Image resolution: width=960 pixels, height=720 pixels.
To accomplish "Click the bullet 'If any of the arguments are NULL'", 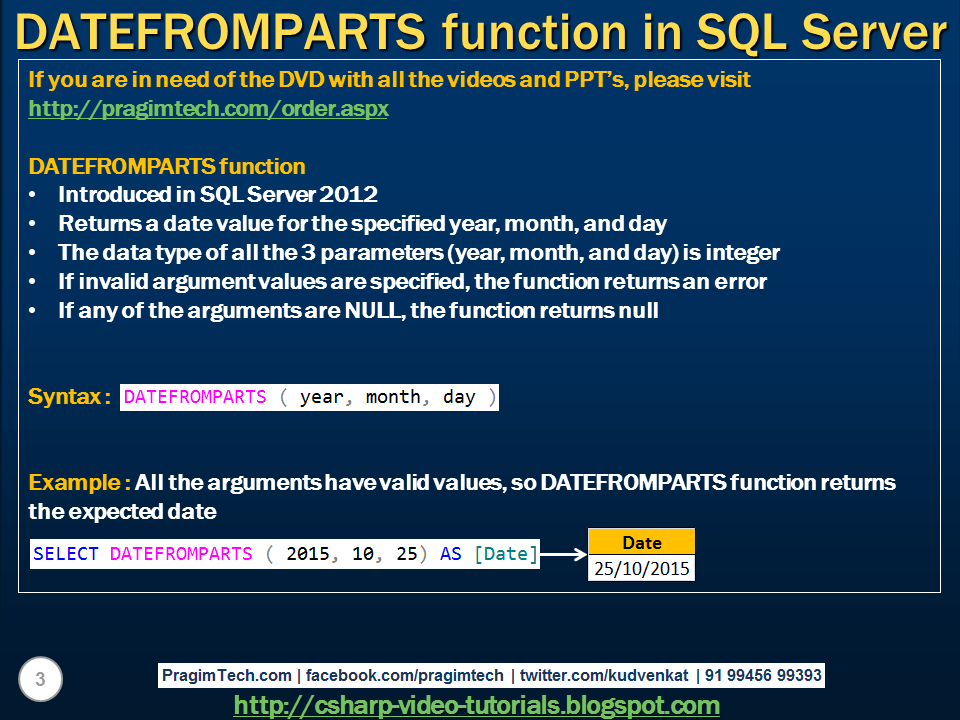I will pyautogui.click(x=358, y=310).
